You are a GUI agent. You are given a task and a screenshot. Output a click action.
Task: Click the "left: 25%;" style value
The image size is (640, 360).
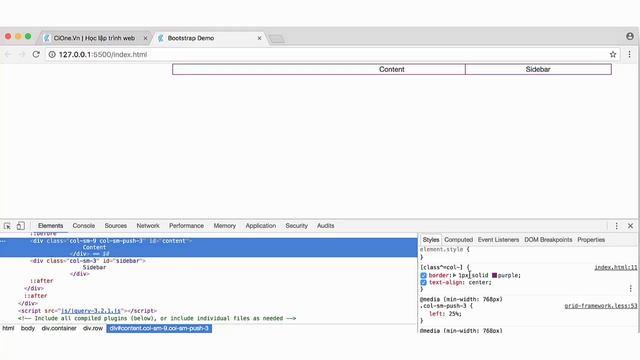pos(445,313)
